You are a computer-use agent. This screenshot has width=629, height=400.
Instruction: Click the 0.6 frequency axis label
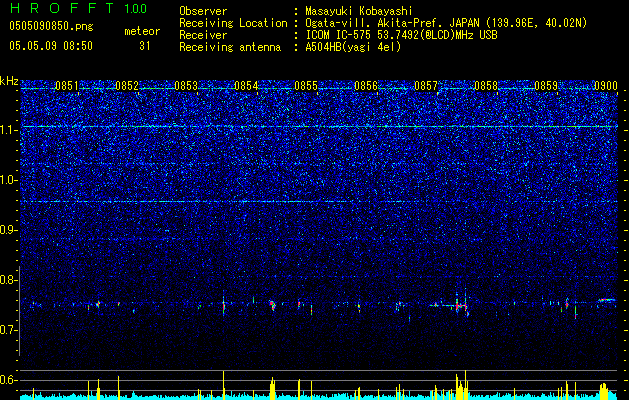click(x=9, y=380)
